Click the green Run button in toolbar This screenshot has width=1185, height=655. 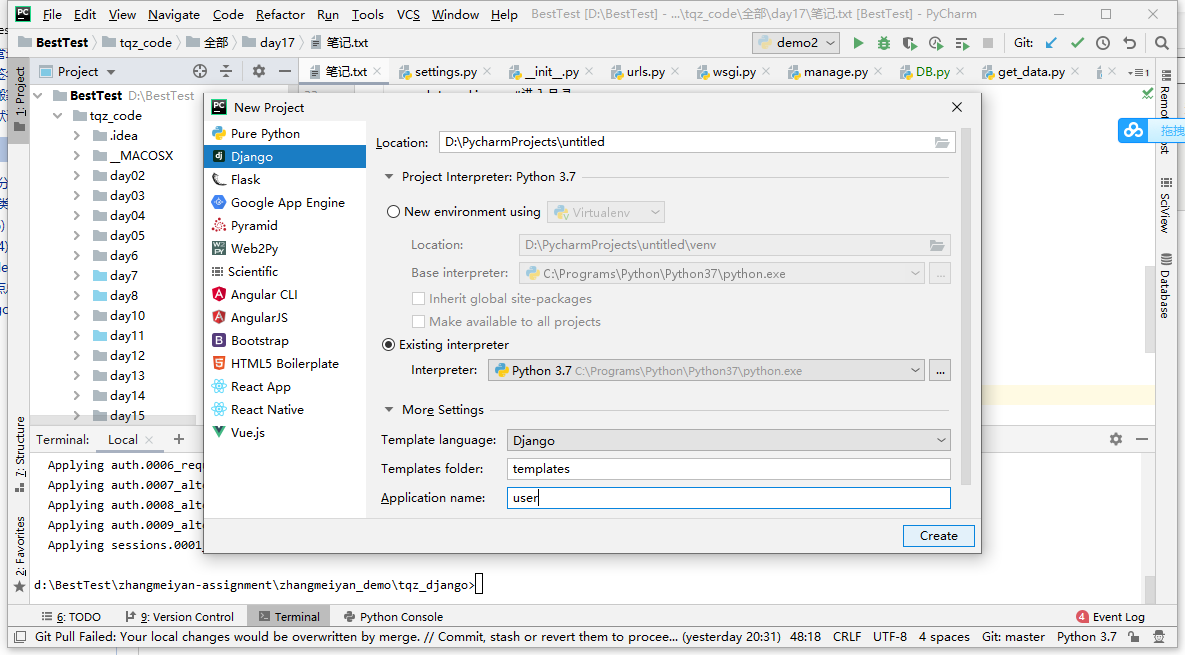click(x=858, y=43)
